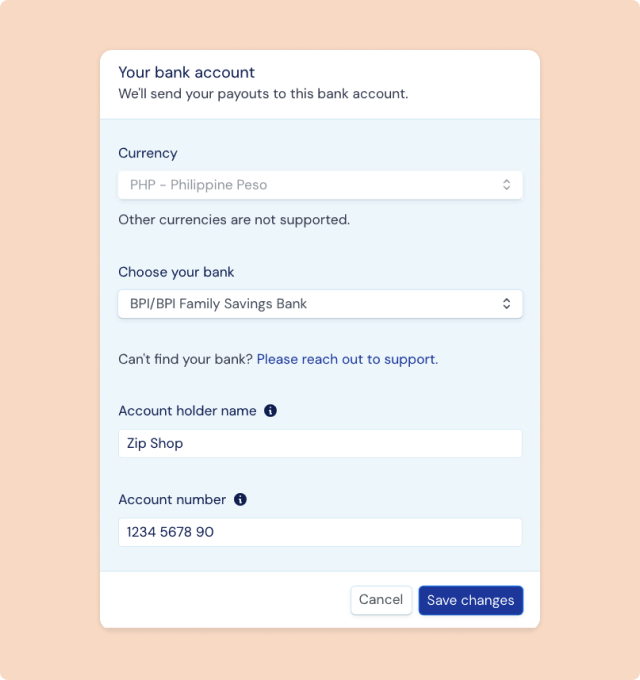This screenshot has height=680, width=640.
Task: Click the Currency field label
Action: click(x=148, y=153)
